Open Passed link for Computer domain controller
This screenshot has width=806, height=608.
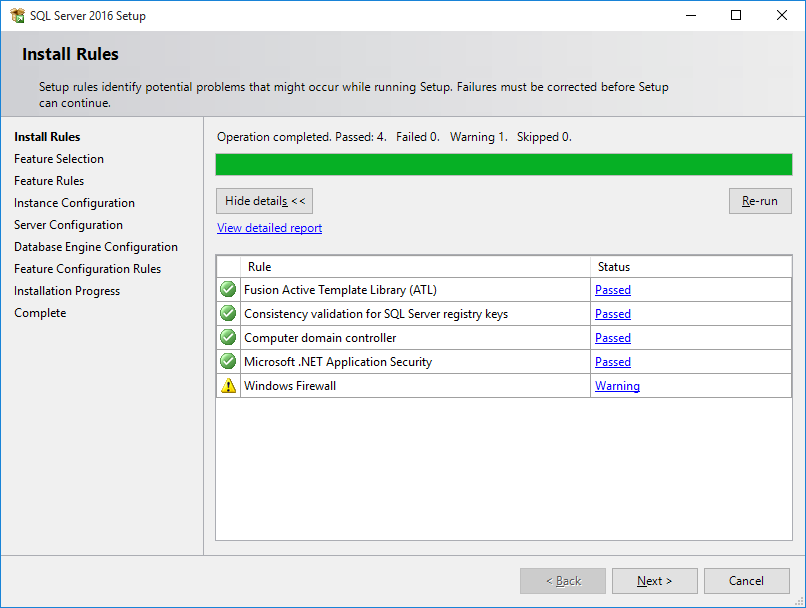coord(612,338)
